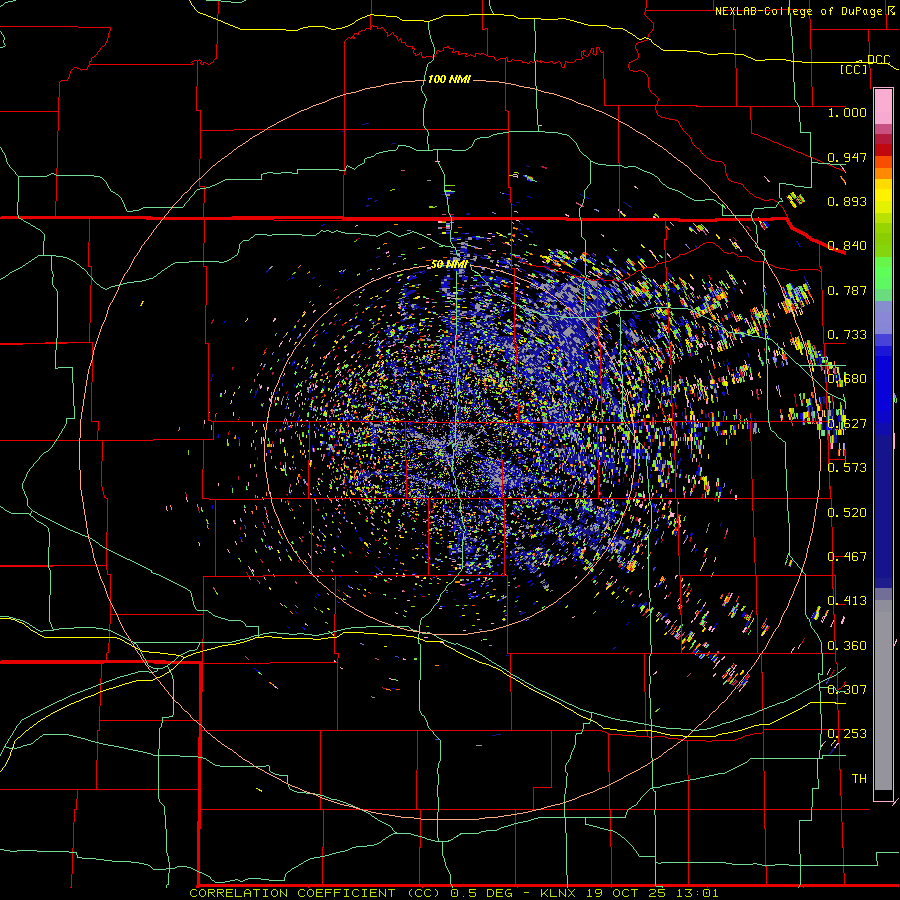Select the 0.360 scale value

click(847, 645)
